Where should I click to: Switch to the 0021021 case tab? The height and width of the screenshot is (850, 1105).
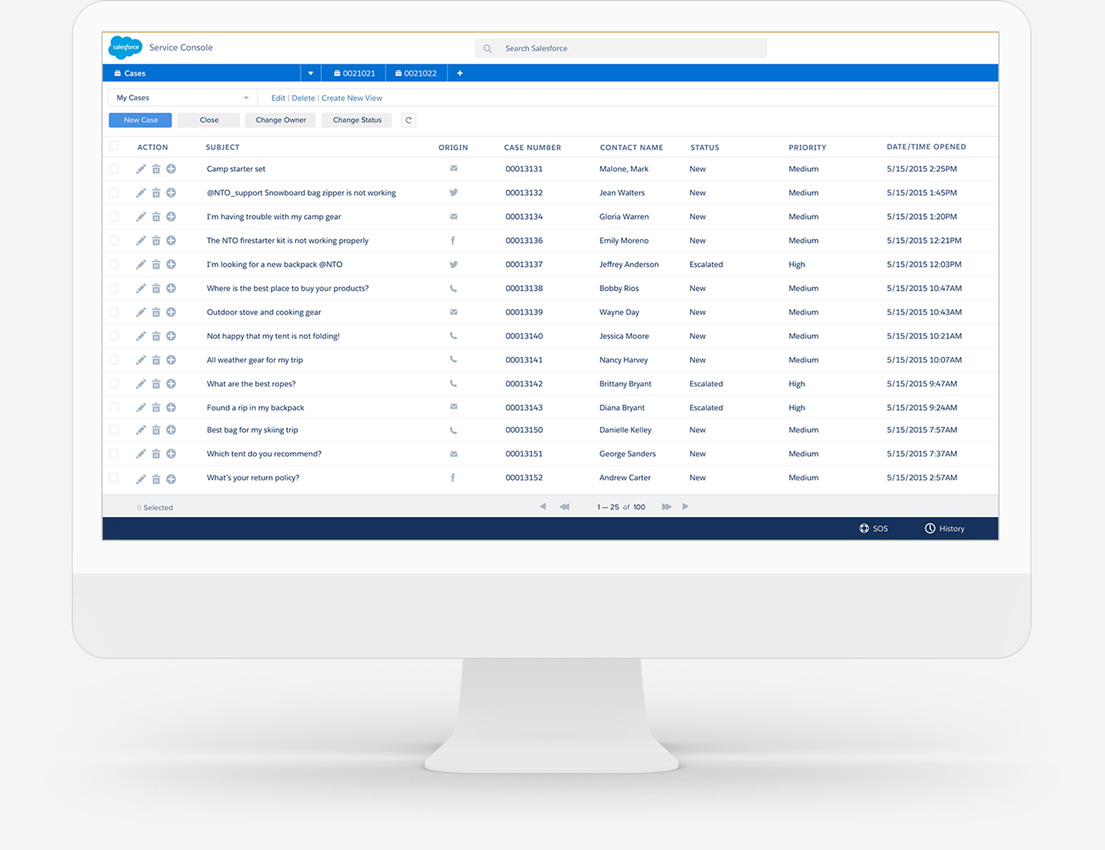tap(355, 73)
